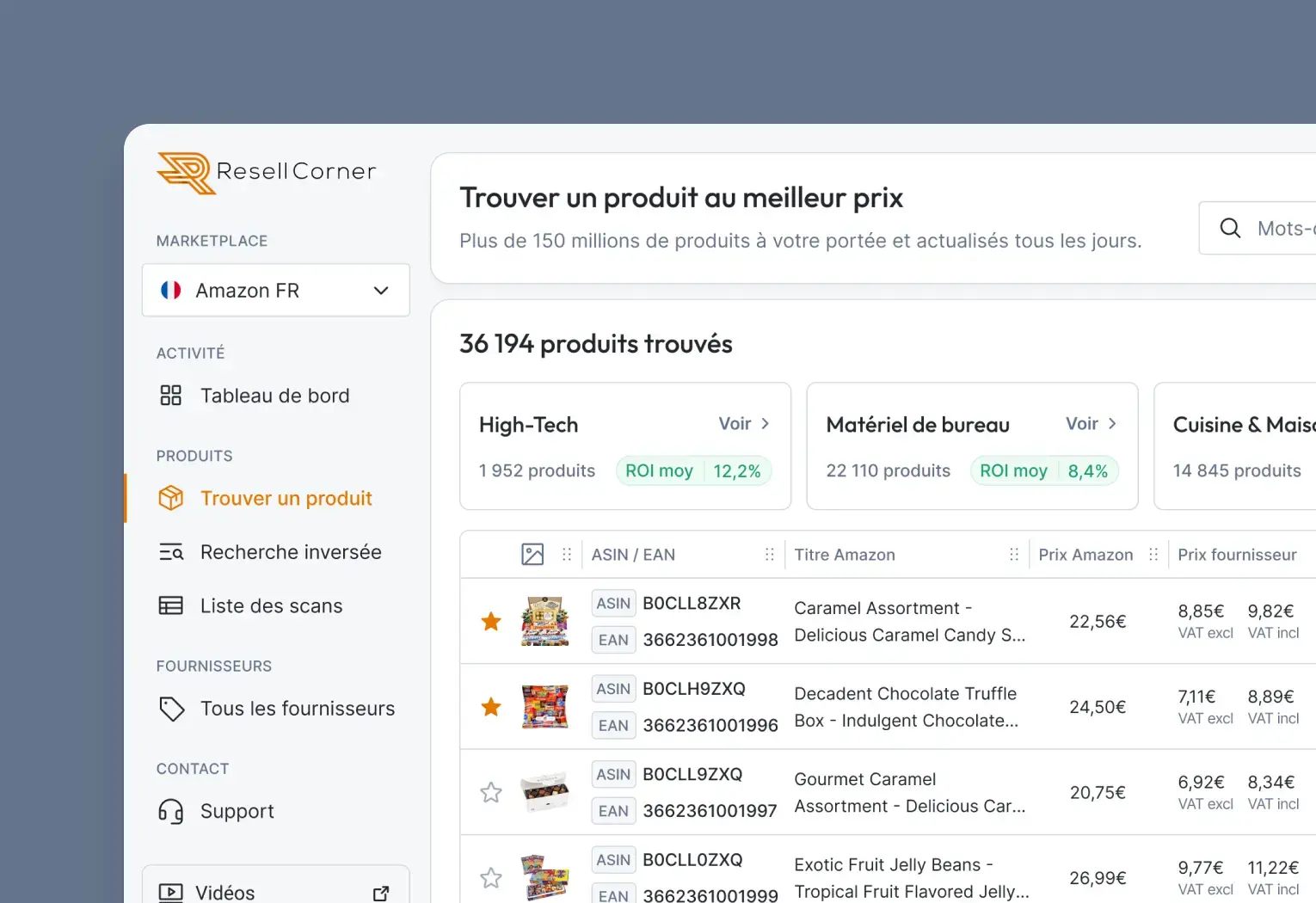
Task: Click the 22,56€ Amazon price
Action: pyautogui.click(x=1098, y=622)
